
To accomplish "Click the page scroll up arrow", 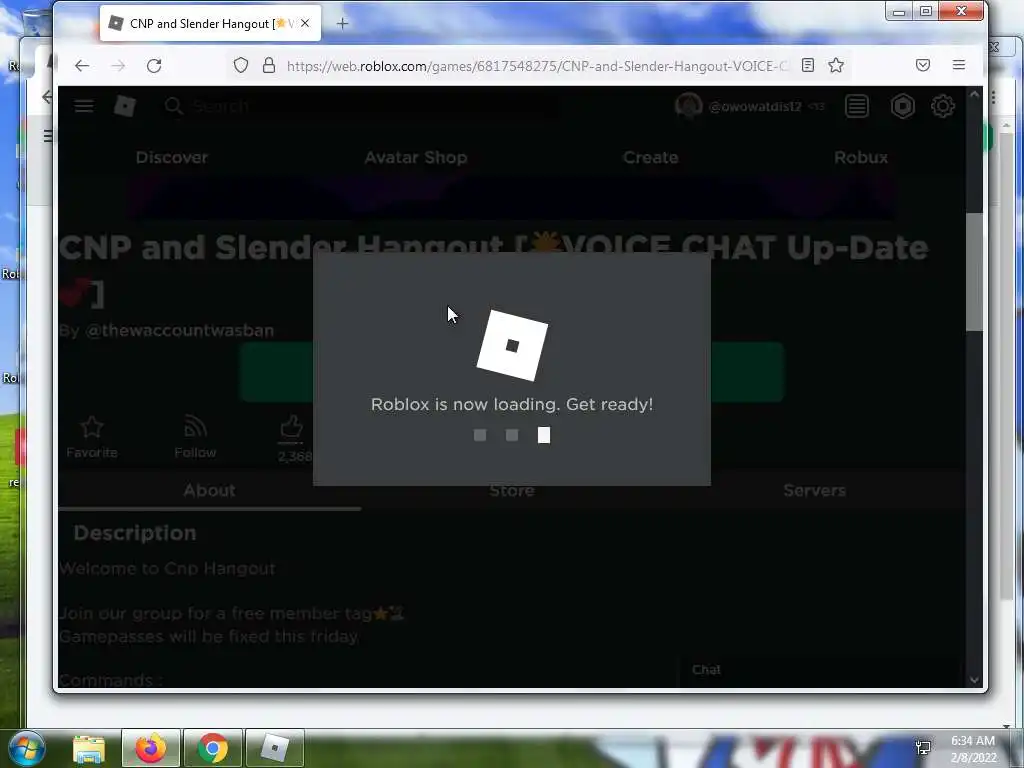I will 974,95.
